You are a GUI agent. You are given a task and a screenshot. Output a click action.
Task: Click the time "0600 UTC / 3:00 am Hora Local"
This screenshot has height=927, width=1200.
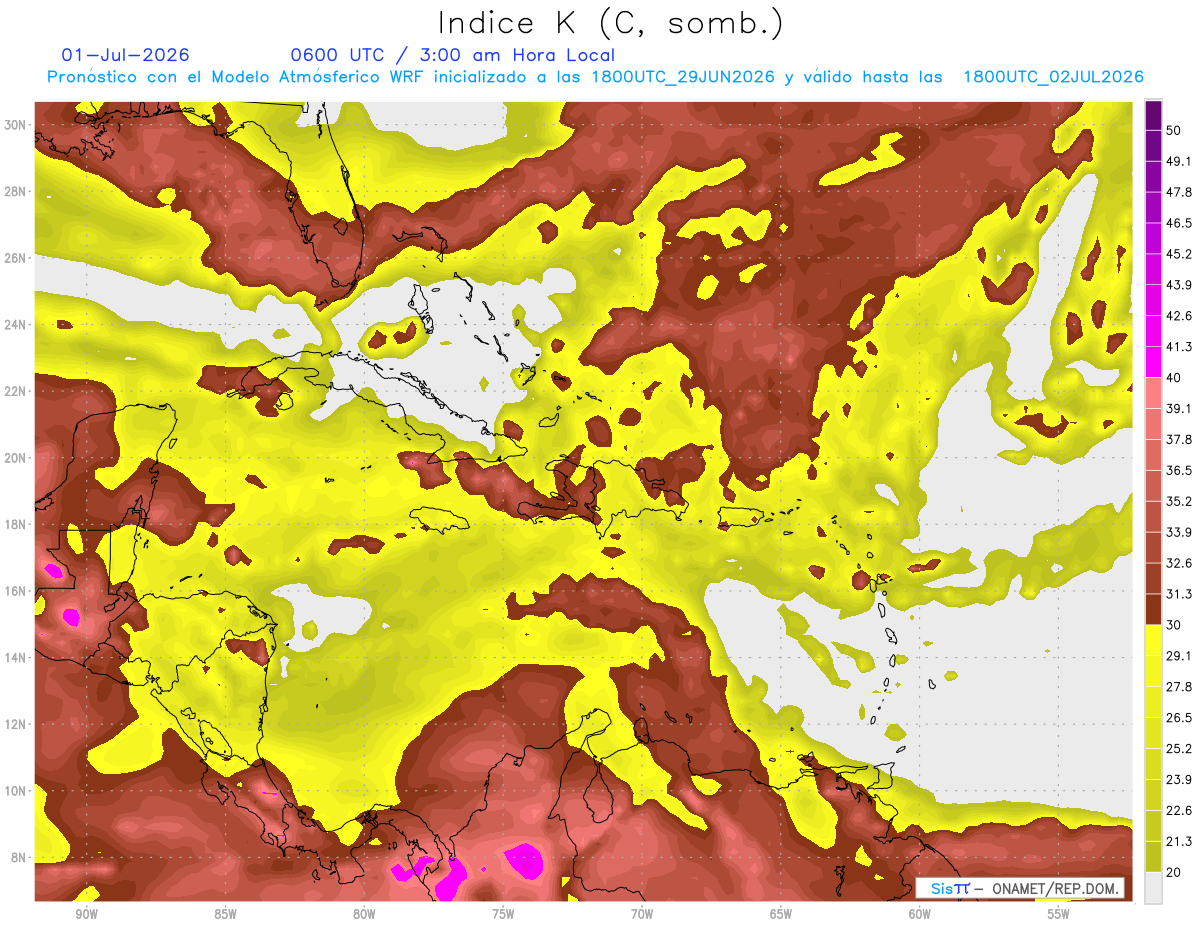(452, 55)
